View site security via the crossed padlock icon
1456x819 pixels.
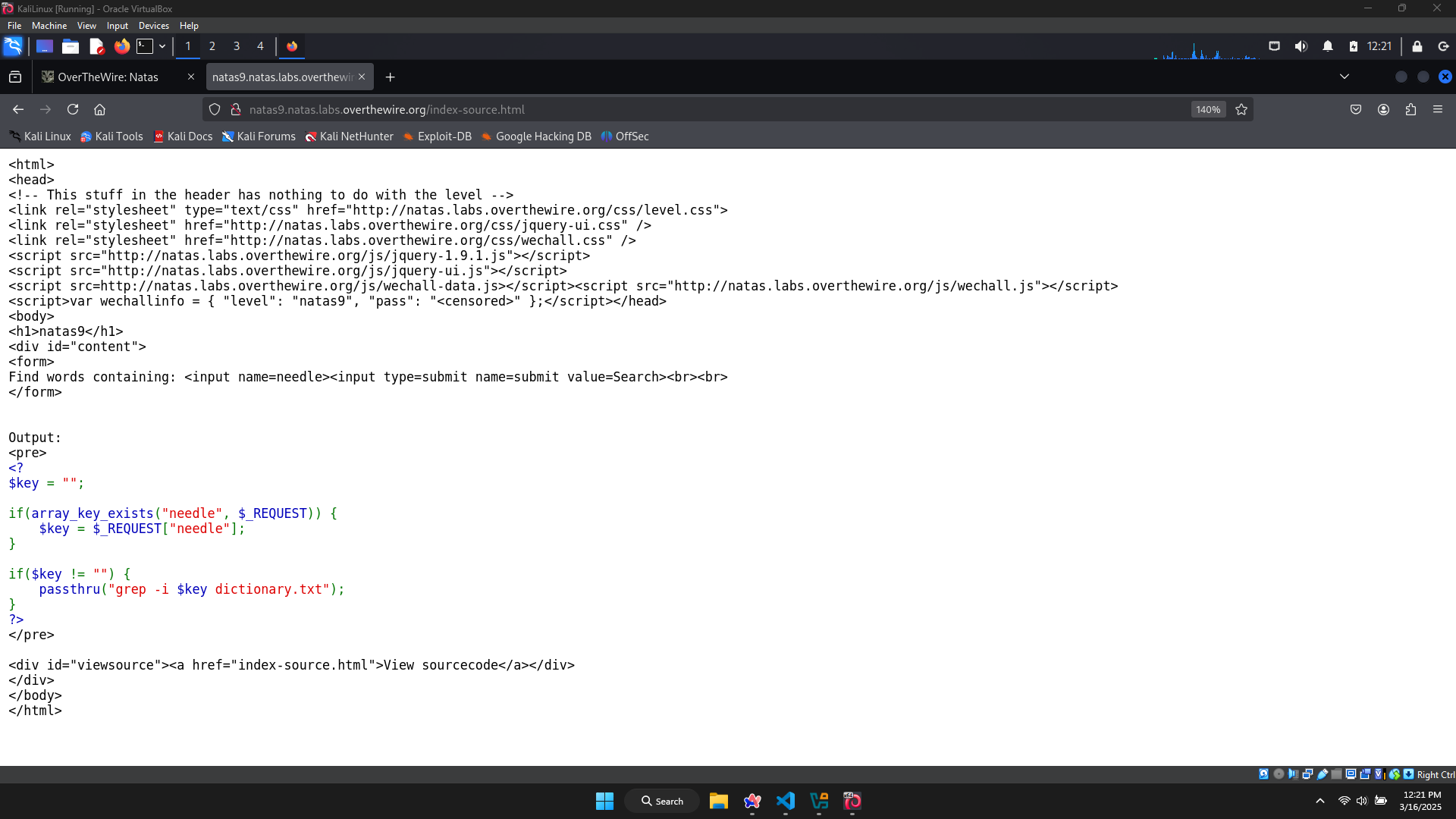point(236,109)
